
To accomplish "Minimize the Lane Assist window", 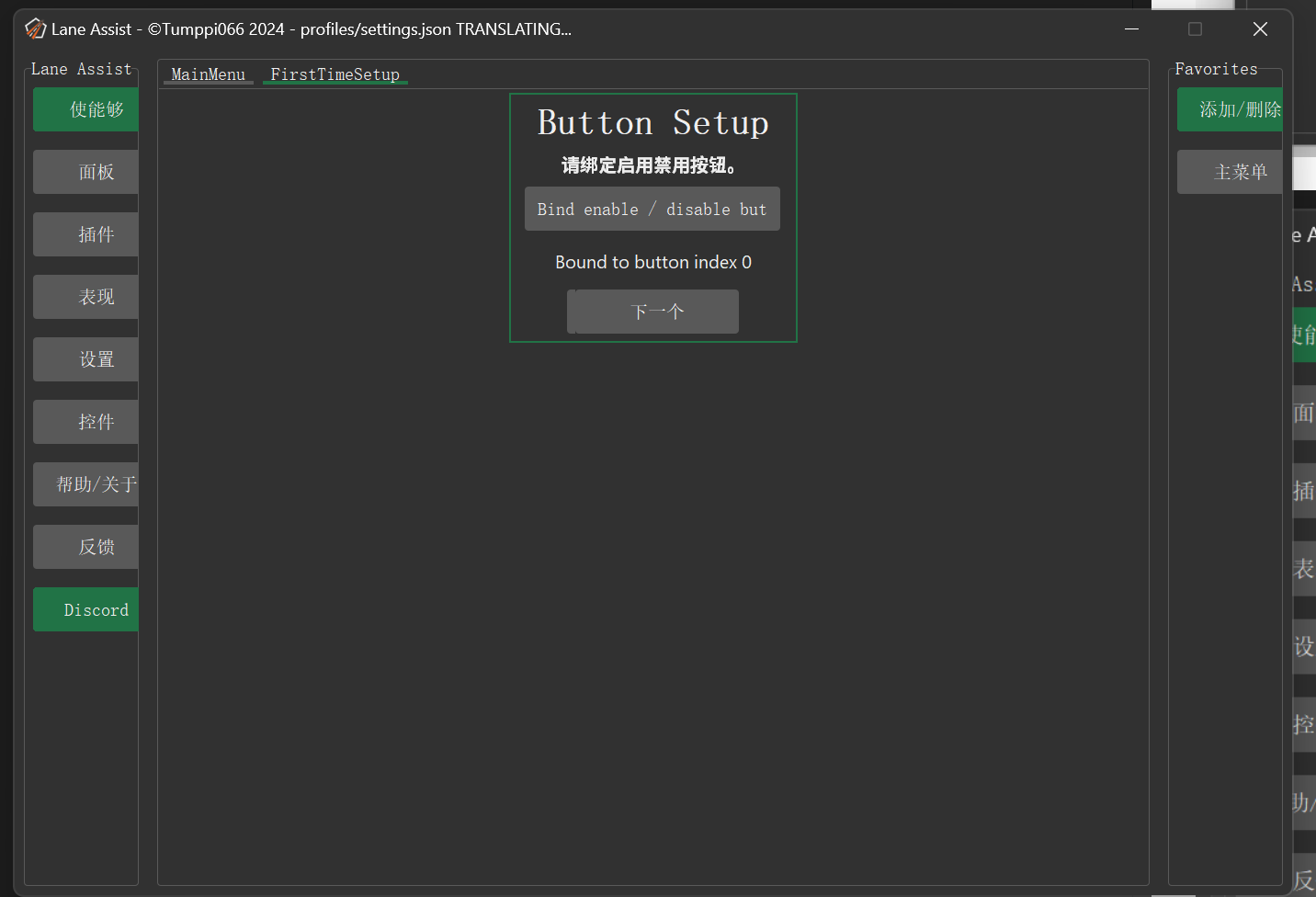I will (1131, 29).
